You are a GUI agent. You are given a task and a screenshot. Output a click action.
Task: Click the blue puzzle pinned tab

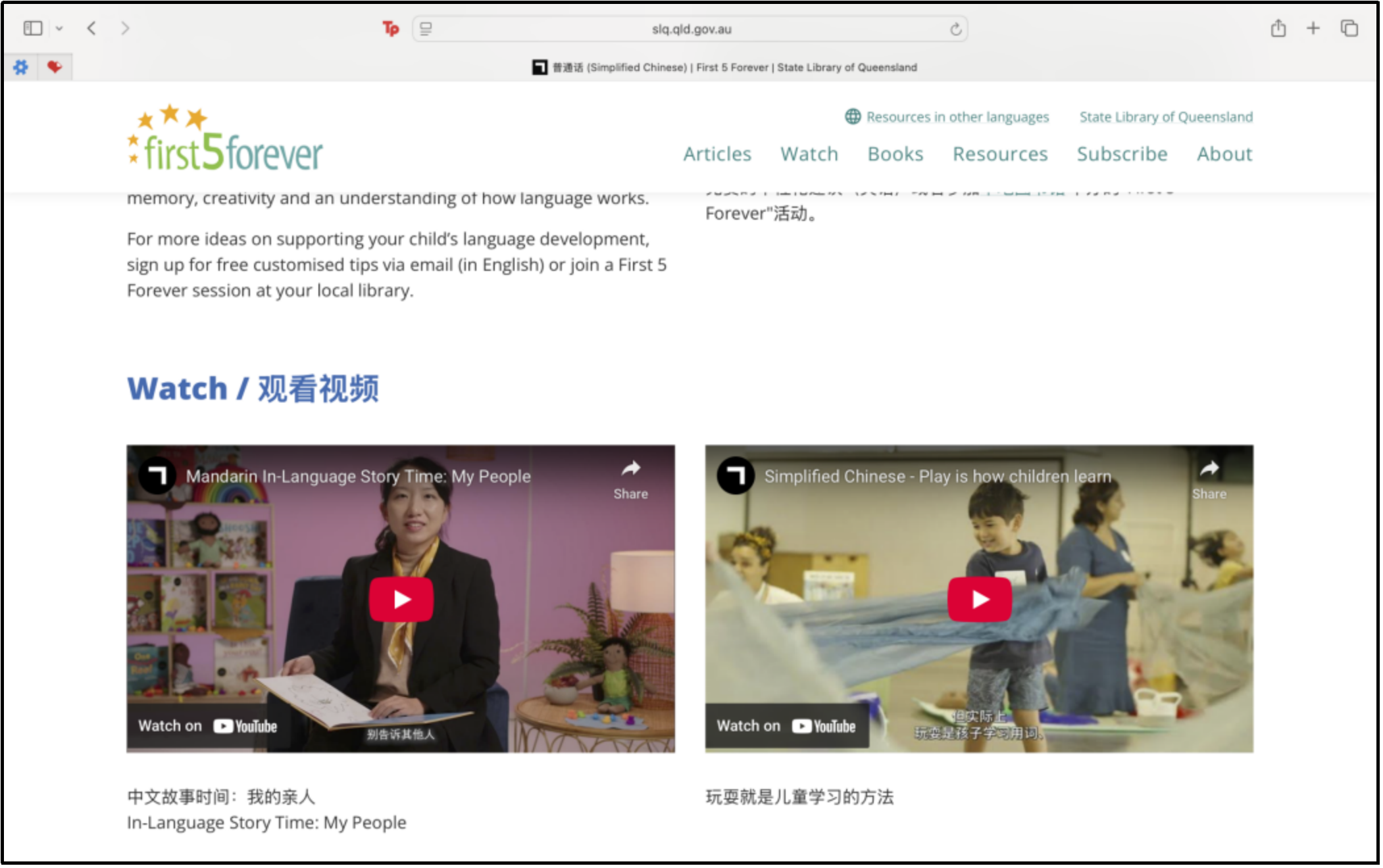[x=21, y=67]
